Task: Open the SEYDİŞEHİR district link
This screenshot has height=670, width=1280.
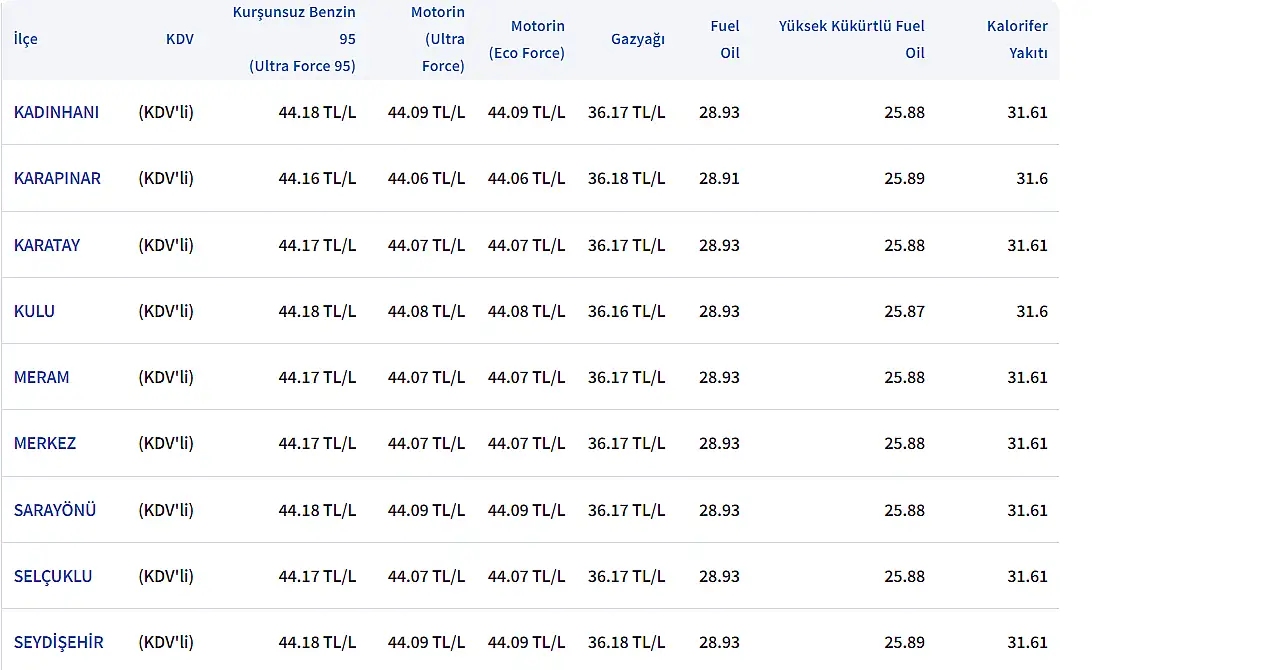Action: click(59, 642)
